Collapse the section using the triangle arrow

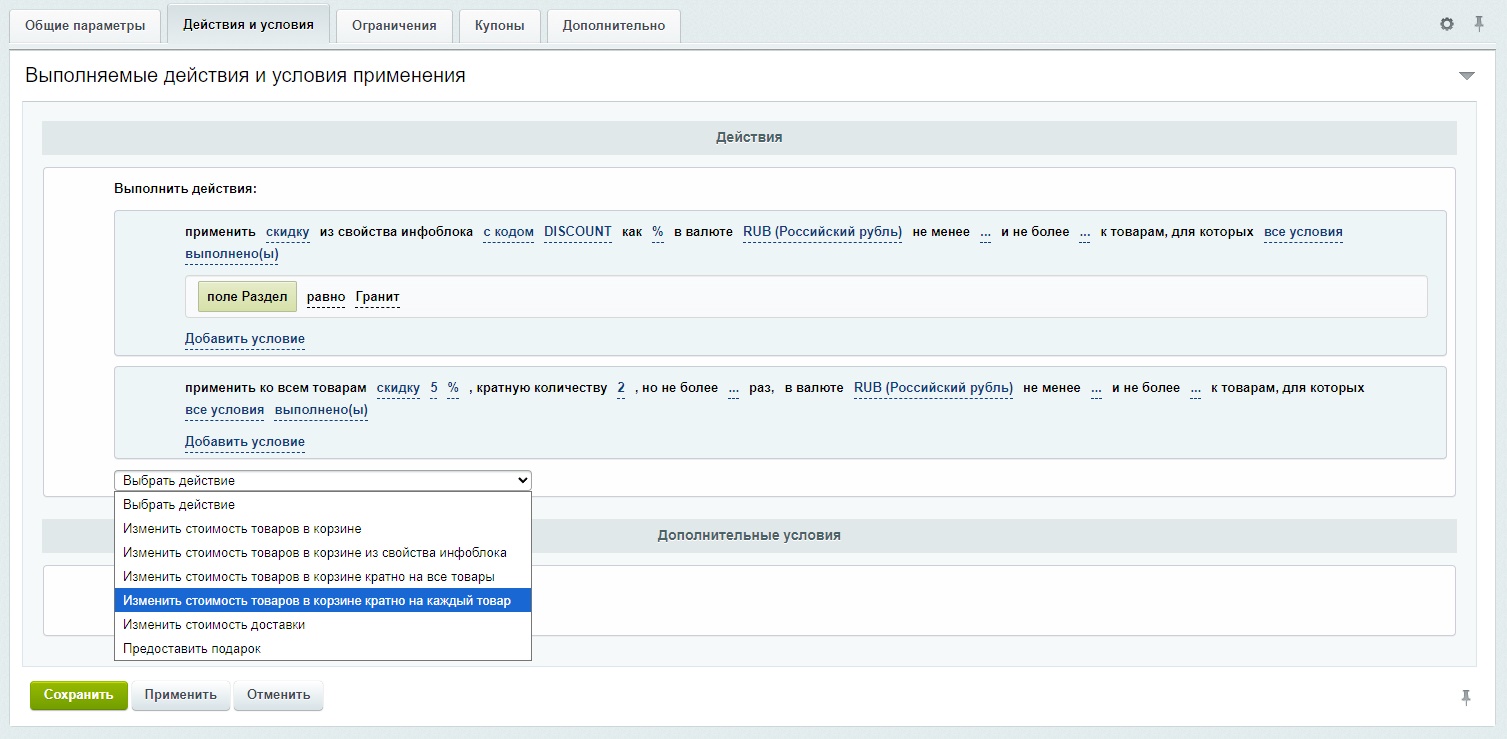pos(1467,76)
